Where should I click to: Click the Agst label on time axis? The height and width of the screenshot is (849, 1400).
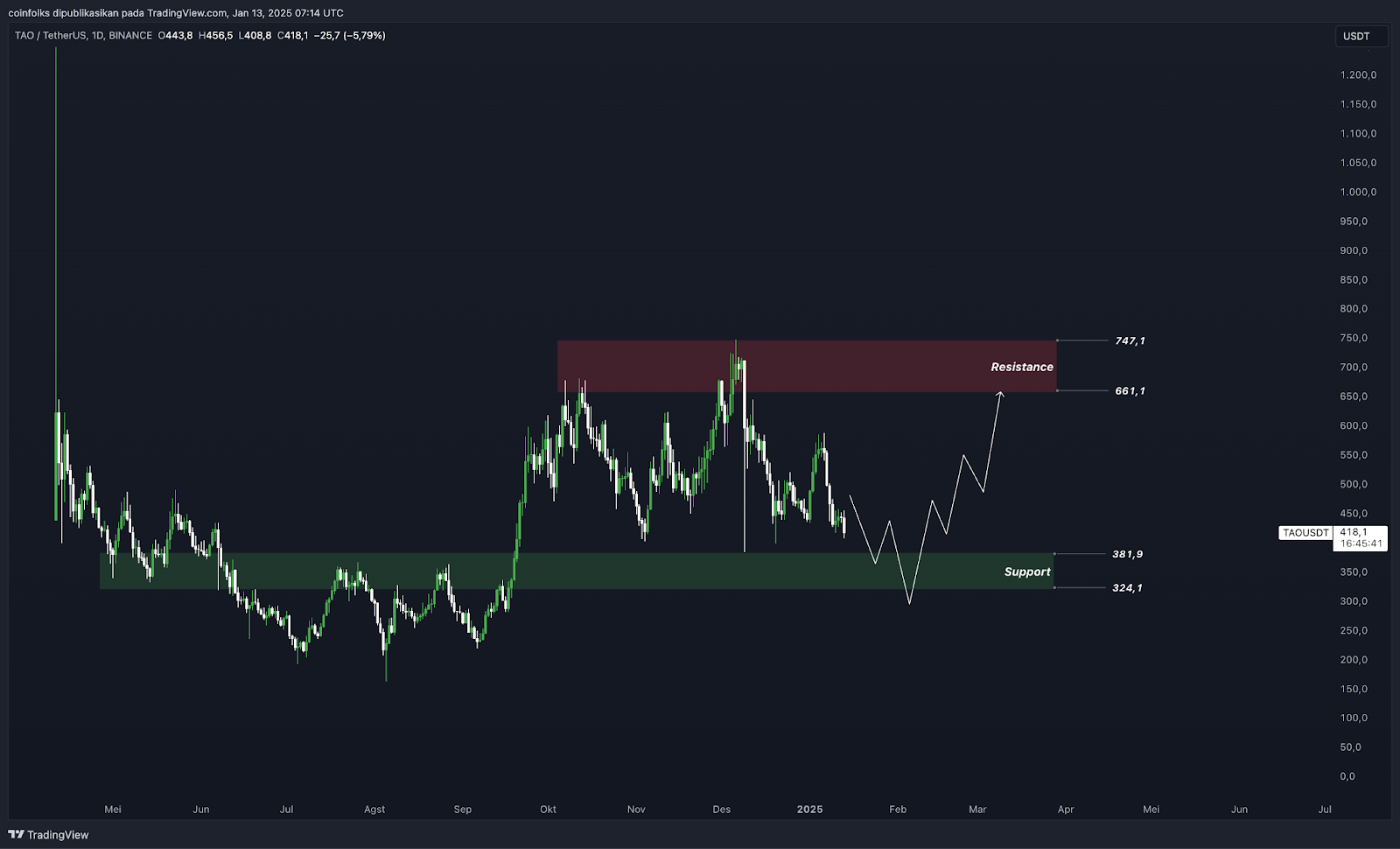[x=374, y=810]
